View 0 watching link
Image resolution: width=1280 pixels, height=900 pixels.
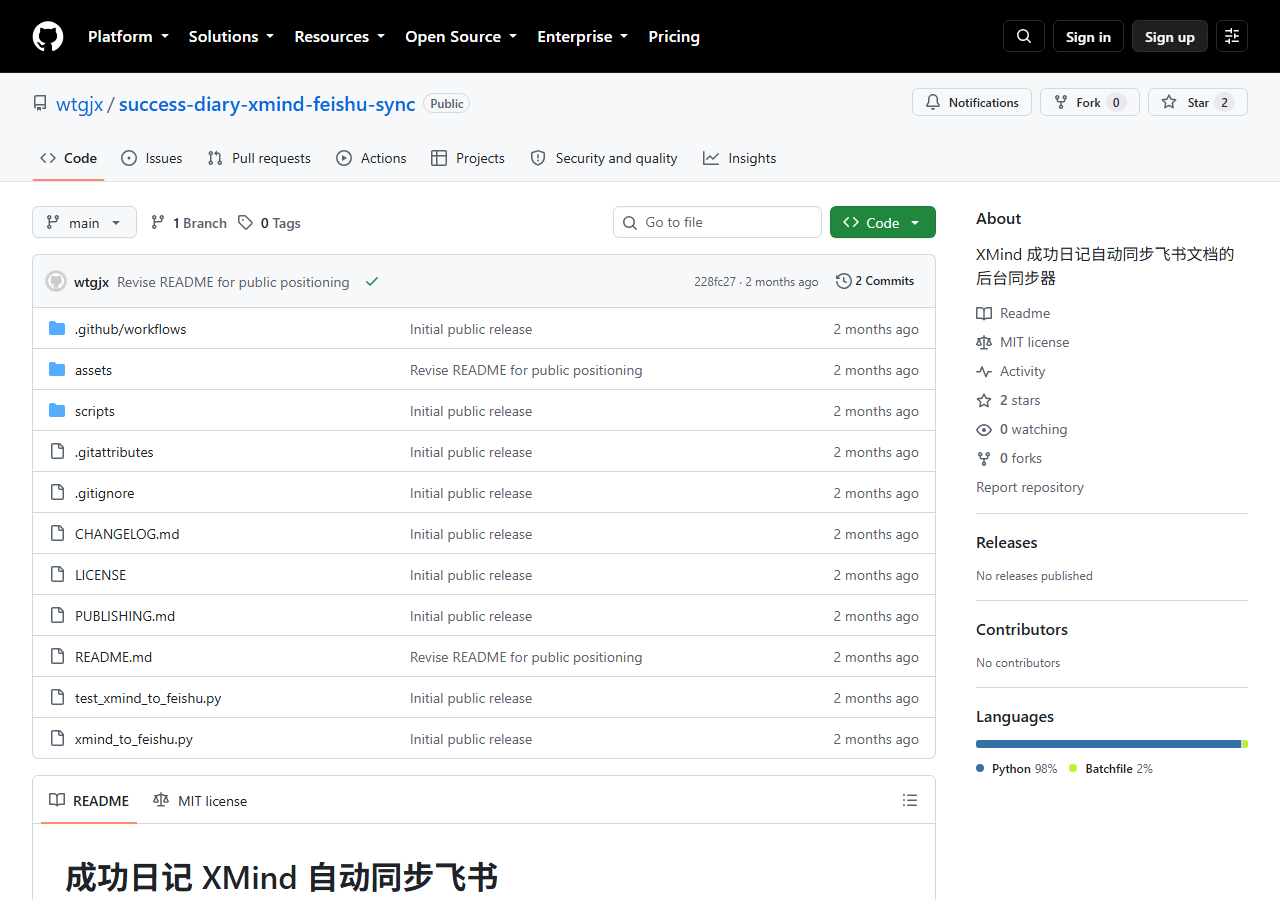(1022, 429)
